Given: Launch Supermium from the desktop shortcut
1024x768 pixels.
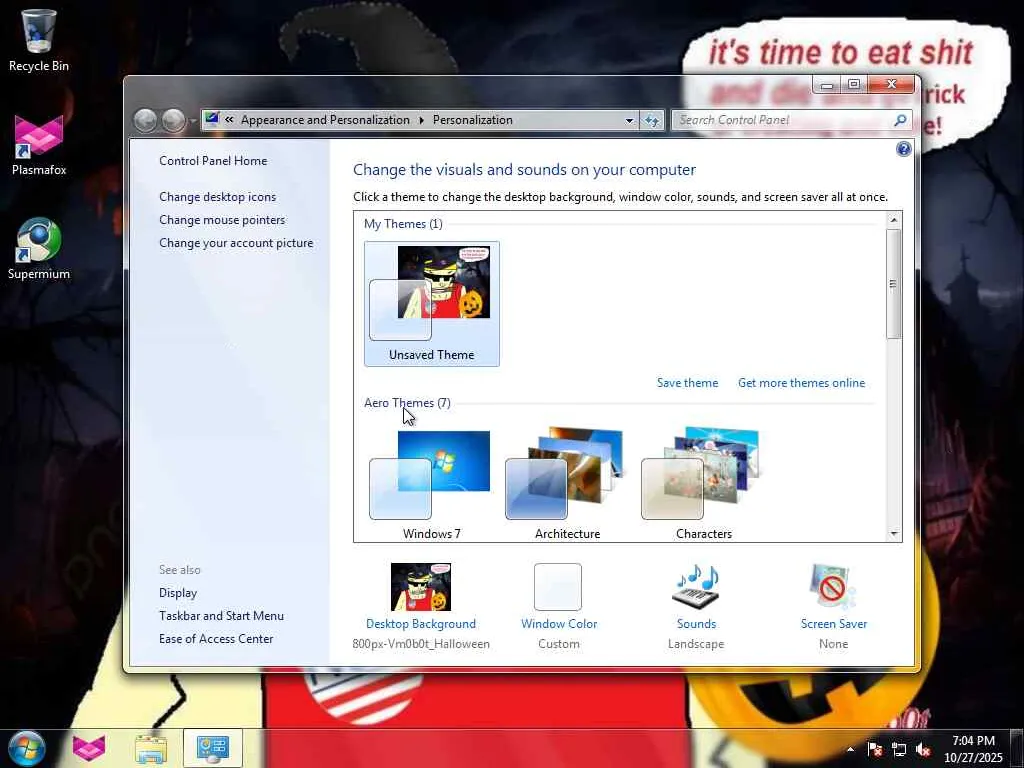Looking at the screenshot, I should click(39, 248).
